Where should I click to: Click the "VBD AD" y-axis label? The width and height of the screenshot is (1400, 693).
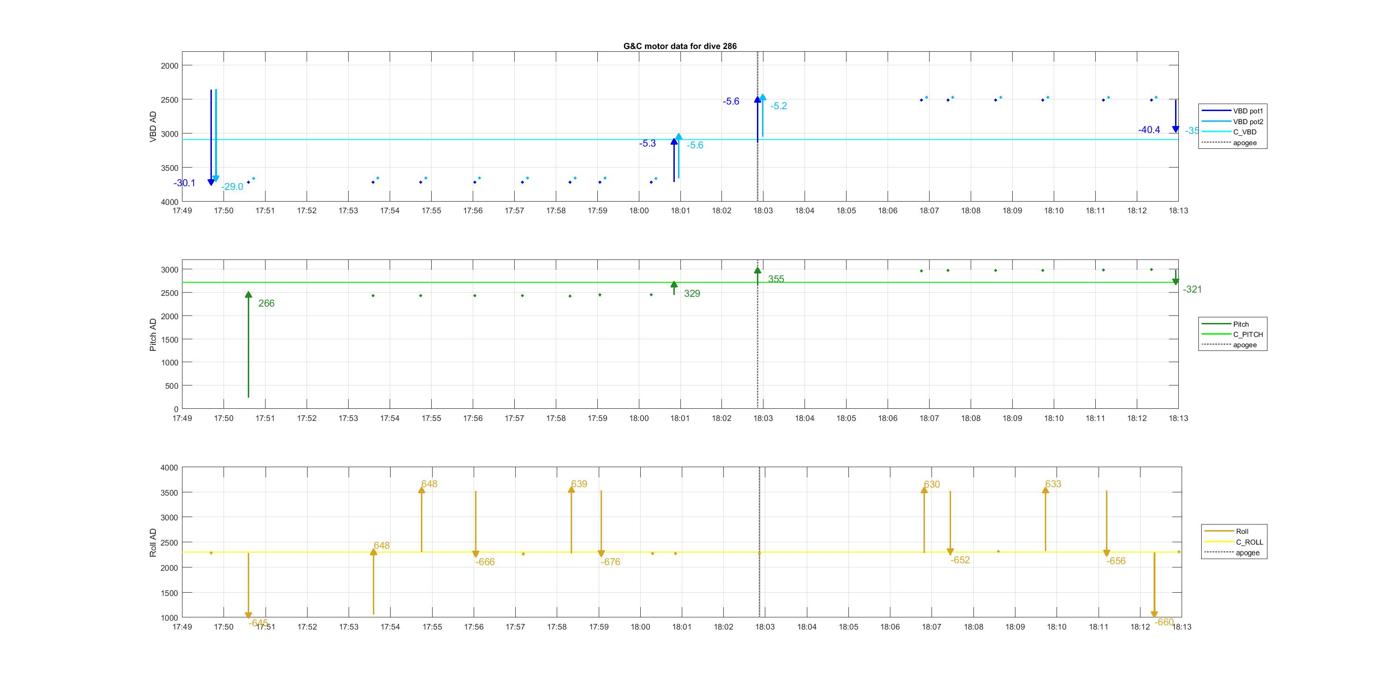pos(154,127)
